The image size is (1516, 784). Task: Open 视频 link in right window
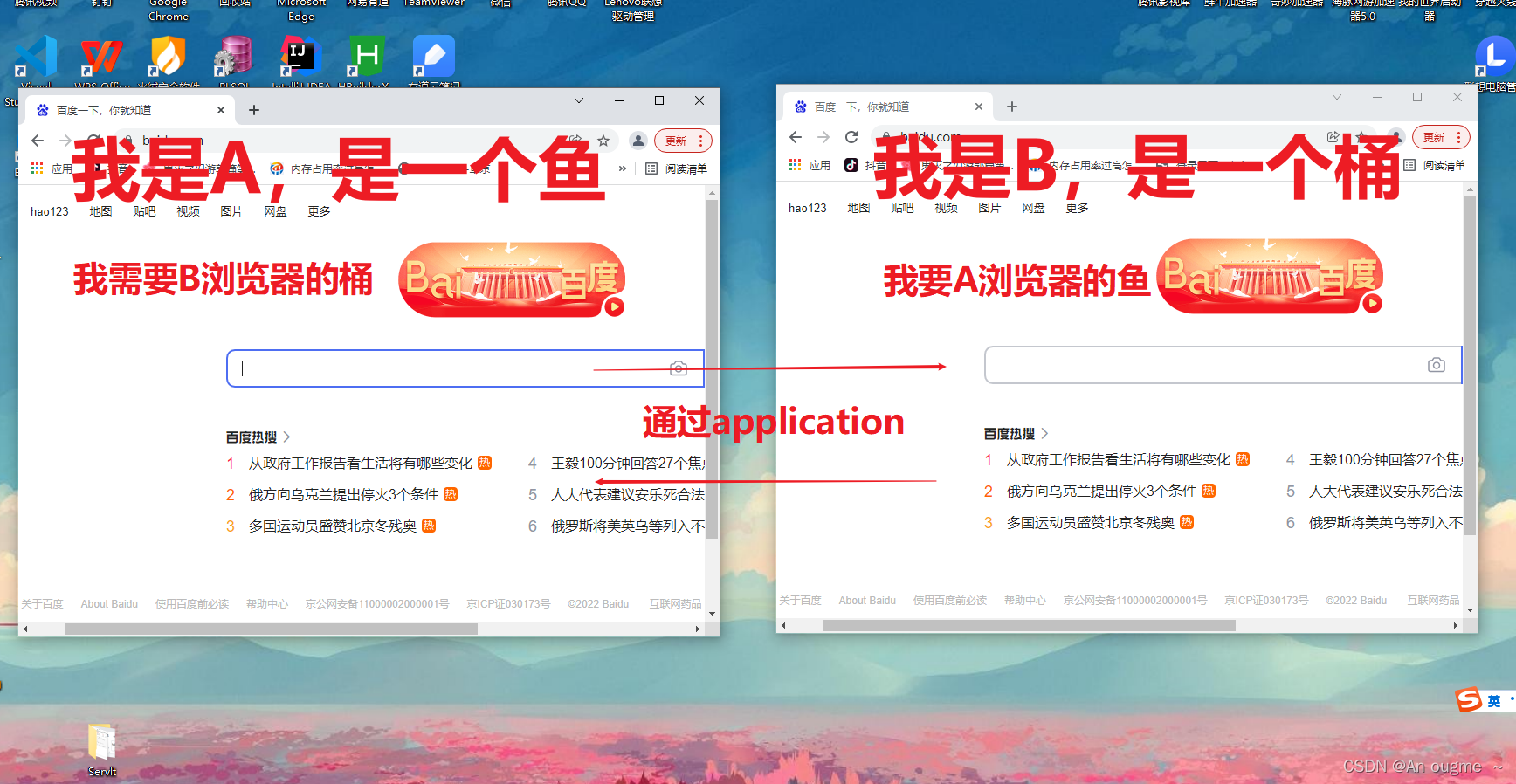[x=946, y=208]
